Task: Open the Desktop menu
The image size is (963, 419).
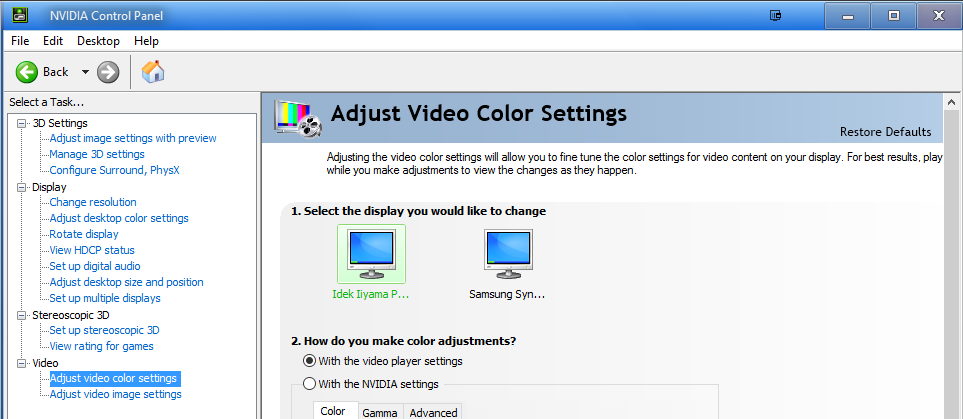Action: [98, 41]
